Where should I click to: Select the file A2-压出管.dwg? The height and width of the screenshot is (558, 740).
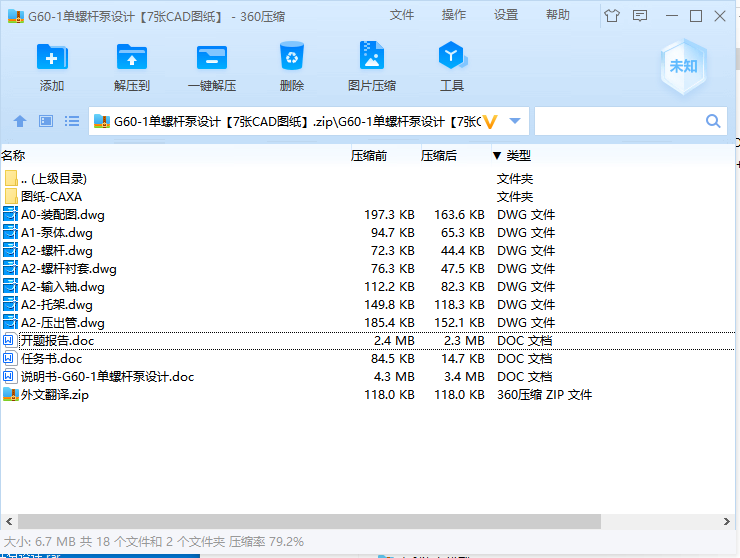pos(63,322)
